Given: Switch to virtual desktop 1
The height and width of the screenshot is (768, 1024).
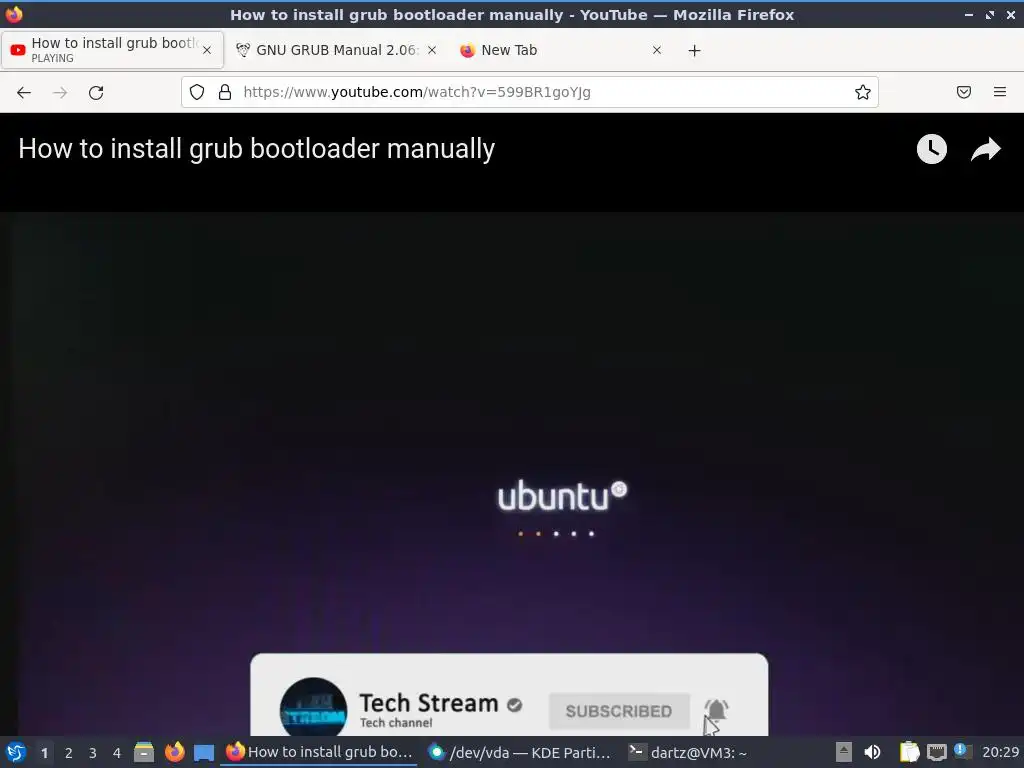Looking at the screenshot, I should point(44,753).
